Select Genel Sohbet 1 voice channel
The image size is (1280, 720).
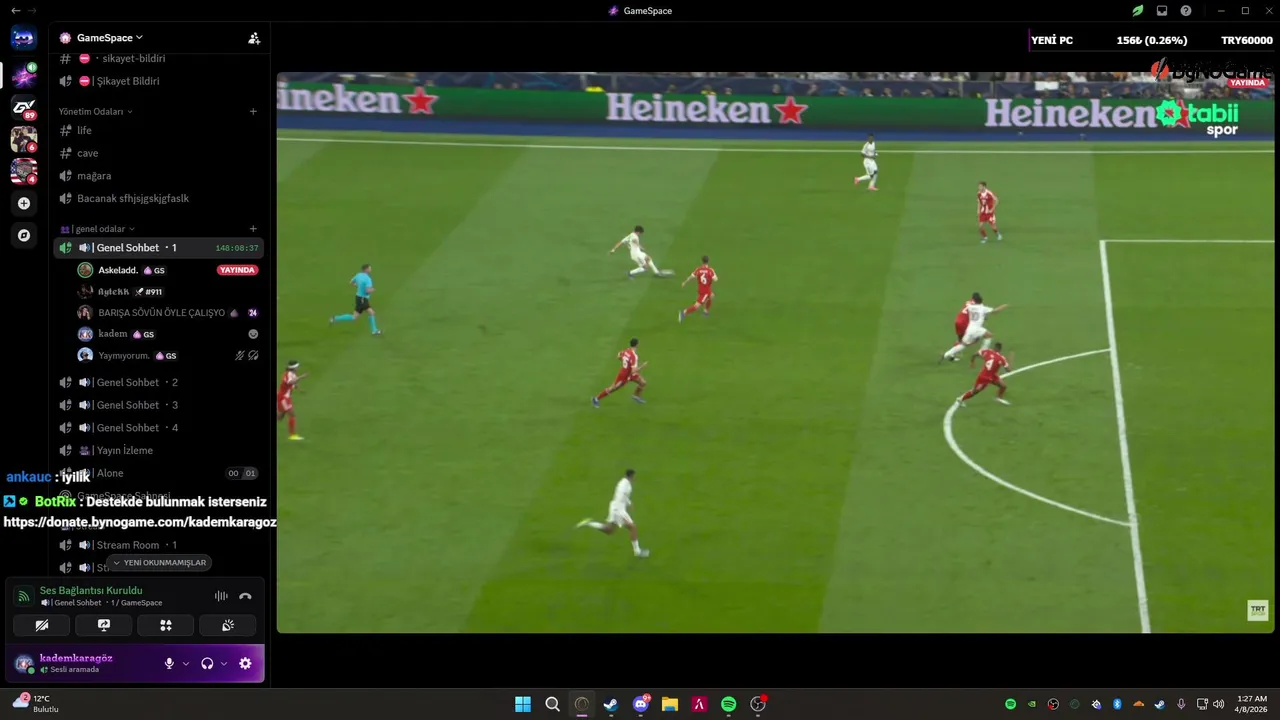pos(159,248)
